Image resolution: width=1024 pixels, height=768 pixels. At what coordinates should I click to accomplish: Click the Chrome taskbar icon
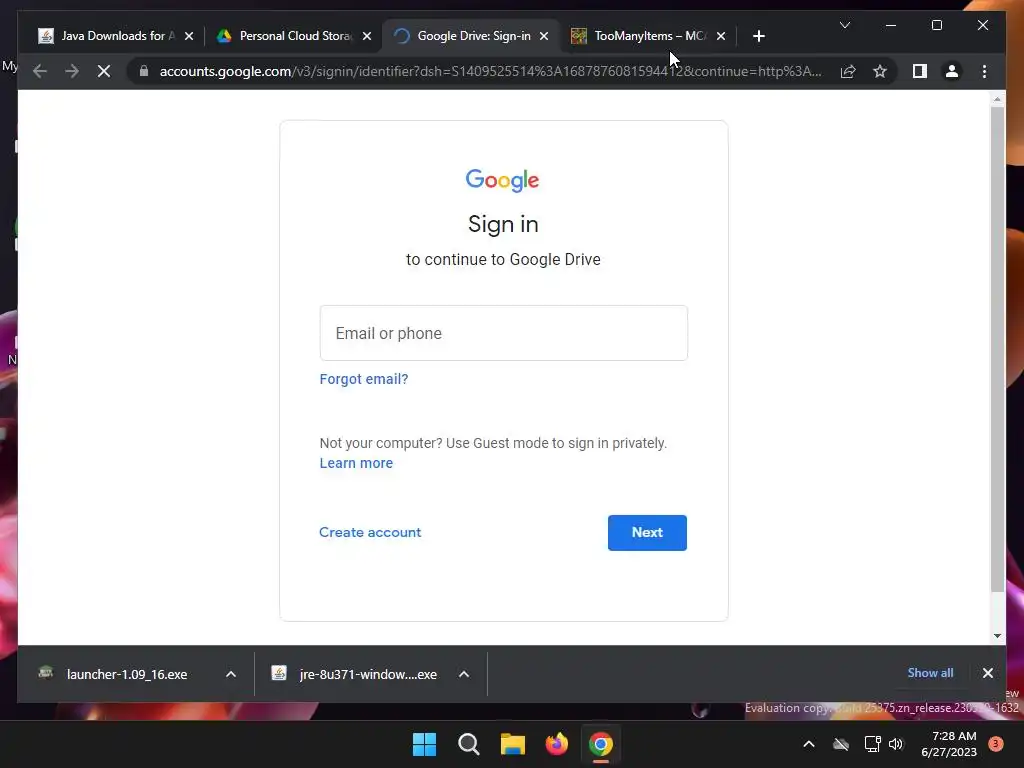coord(601,744)
